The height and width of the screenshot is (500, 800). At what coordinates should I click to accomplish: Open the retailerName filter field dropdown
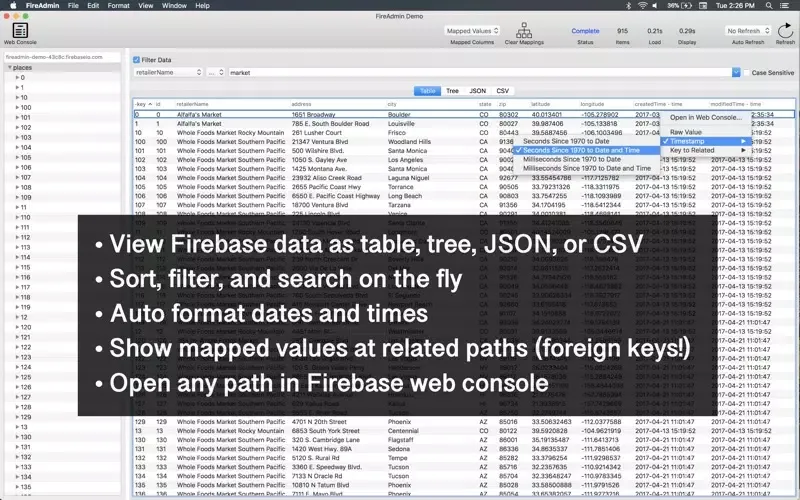pos(168,73)
